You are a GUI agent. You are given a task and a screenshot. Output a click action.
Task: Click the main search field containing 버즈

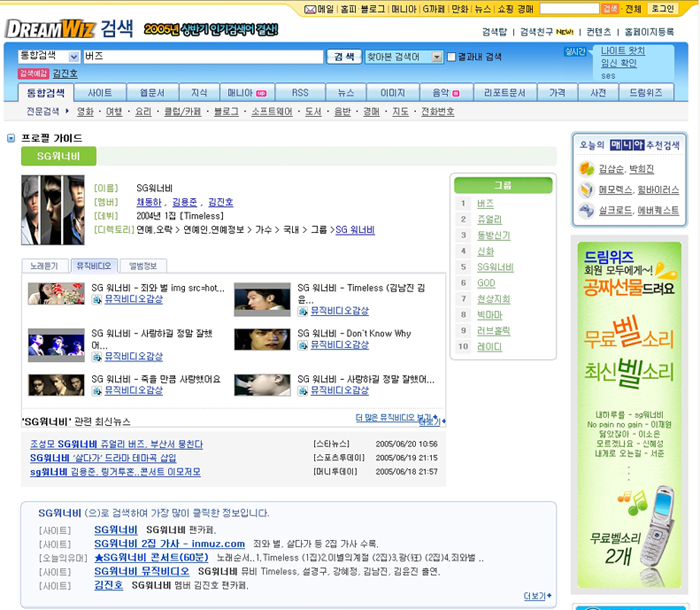(203, 56)
